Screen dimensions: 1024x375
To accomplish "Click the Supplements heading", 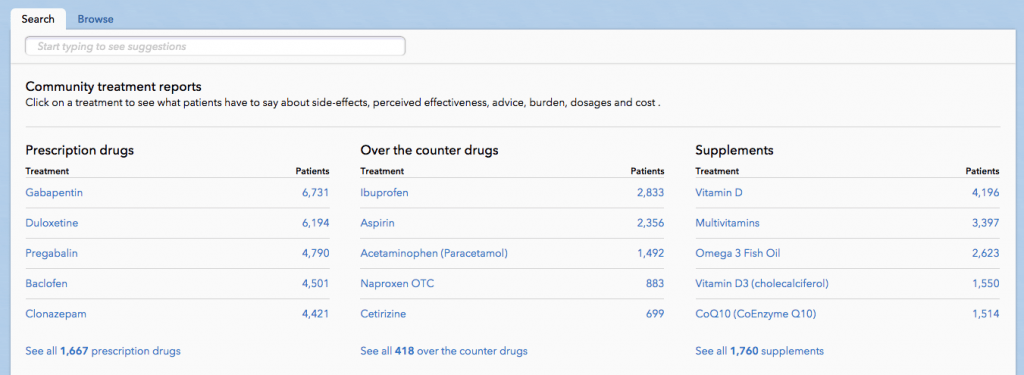I will point(735,150).
